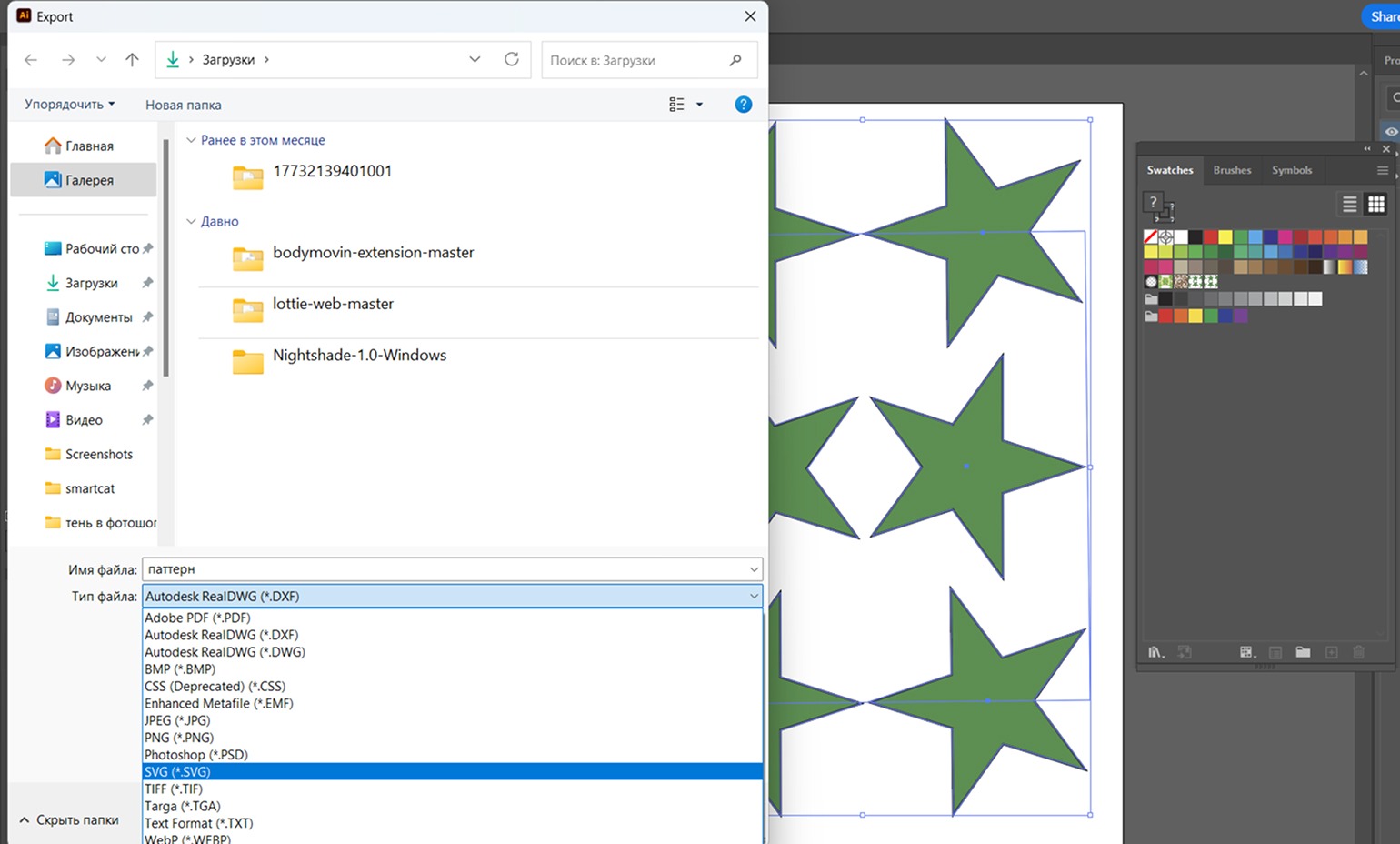The height and width of the screenshot is (844, 1400).
Task: Select the white swatch
Action: [x=1181, y=236]
